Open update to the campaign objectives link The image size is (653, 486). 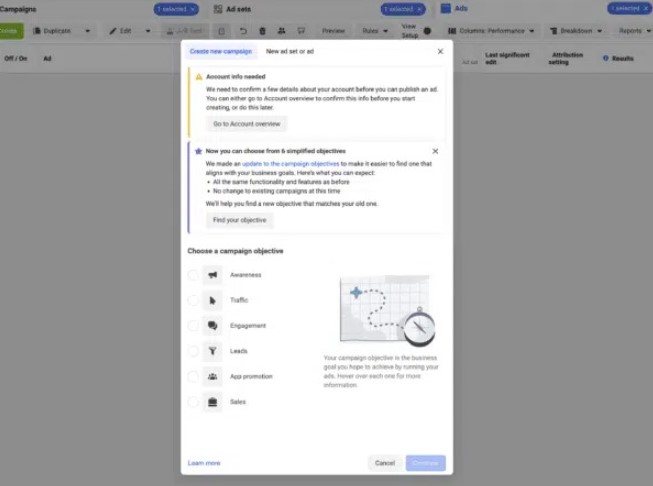pyautogui.click(x=291, y=164)
